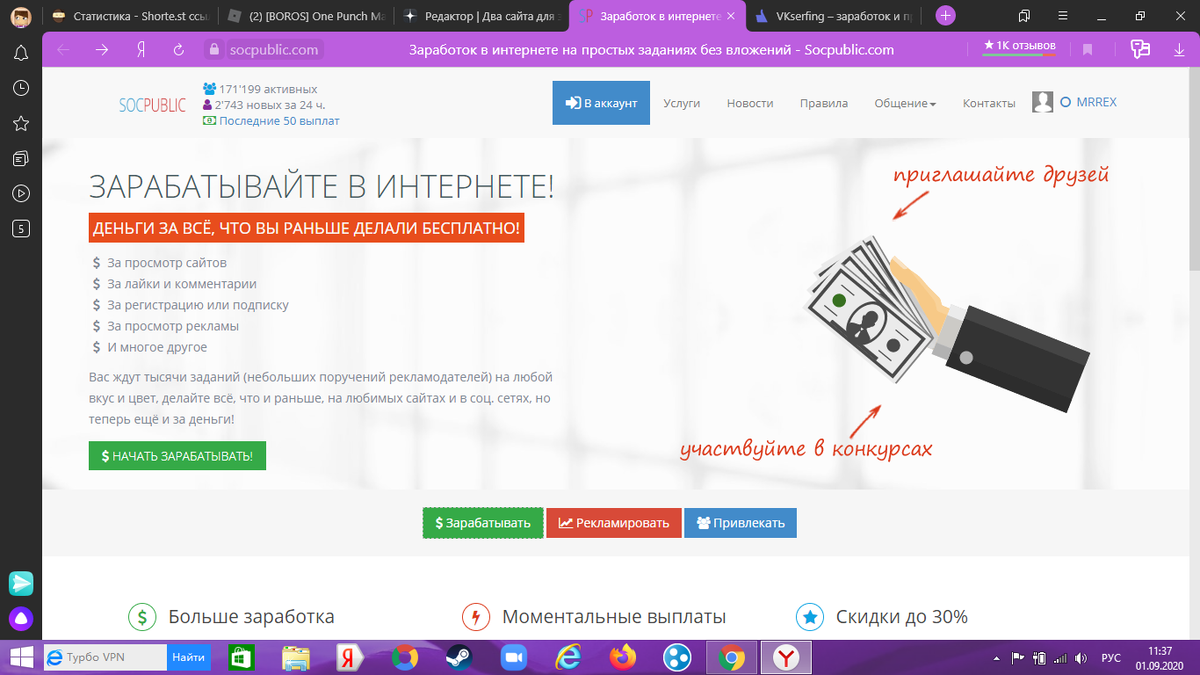Open Microsoft Store from taskbar
The height and width of the screenshot is (675, 1200).
coord(241,657)
